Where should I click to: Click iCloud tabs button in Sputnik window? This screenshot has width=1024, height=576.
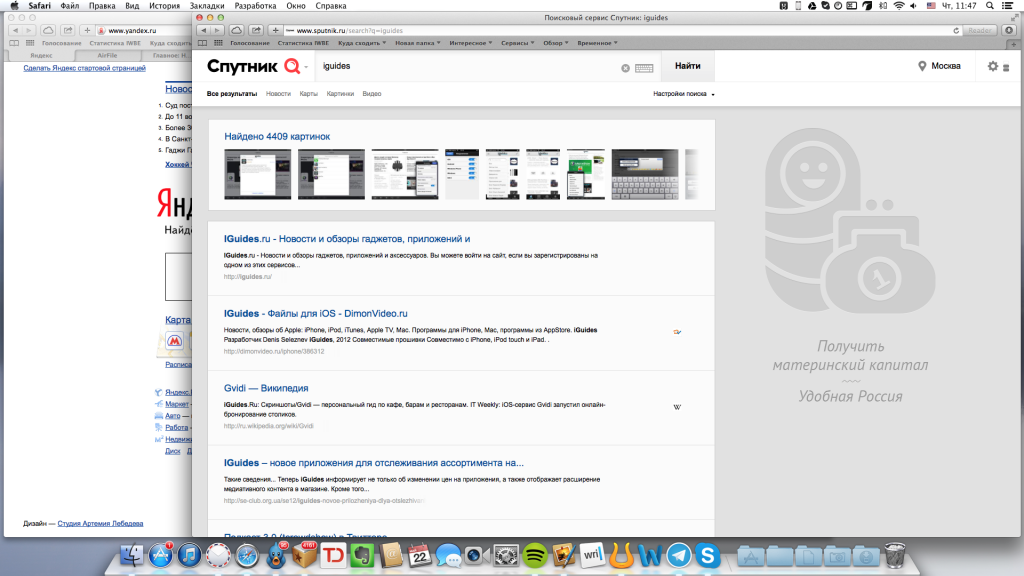pos(236,31)
